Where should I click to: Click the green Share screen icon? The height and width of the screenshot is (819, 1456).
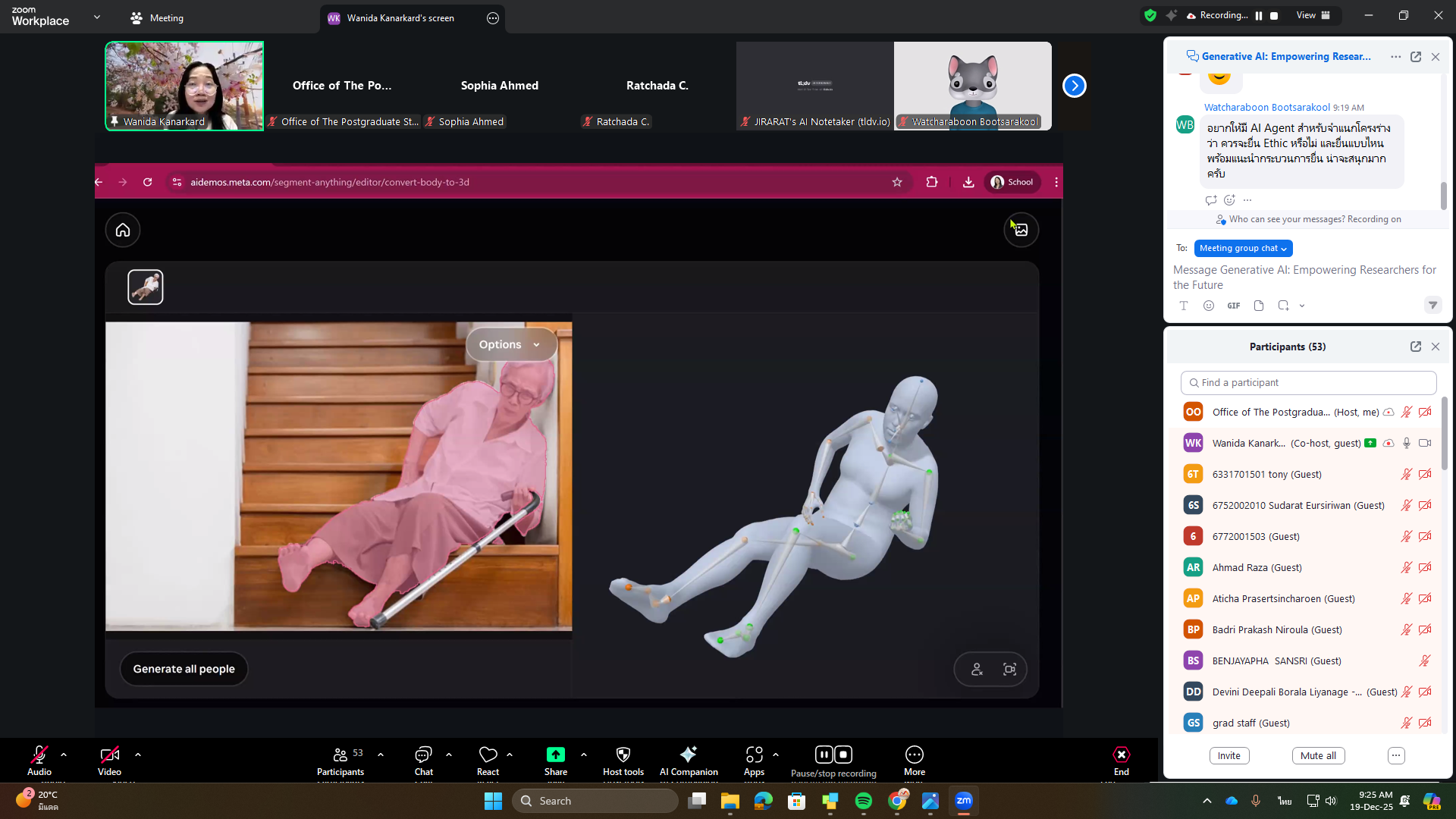555,755
